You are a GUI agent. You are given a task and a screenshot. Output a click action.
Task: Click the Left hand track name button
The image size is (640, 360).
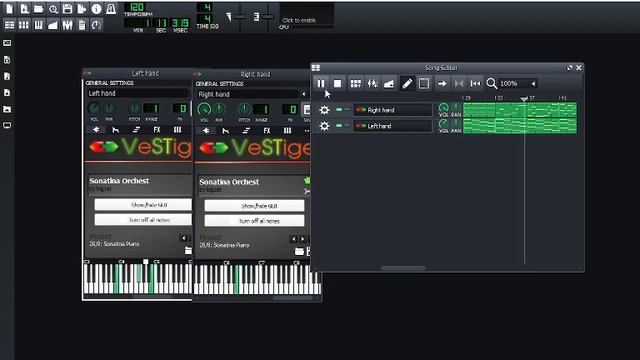392,126
